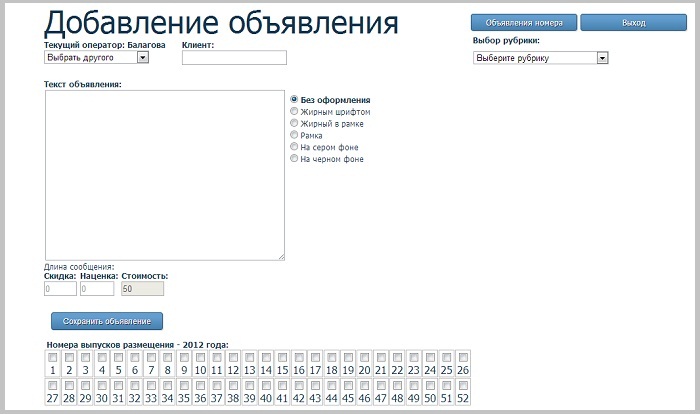This screenshot has width=700, height=414.
Task: Select the 'Жирным шрифтом' radio option
Action: click(294, 111)
